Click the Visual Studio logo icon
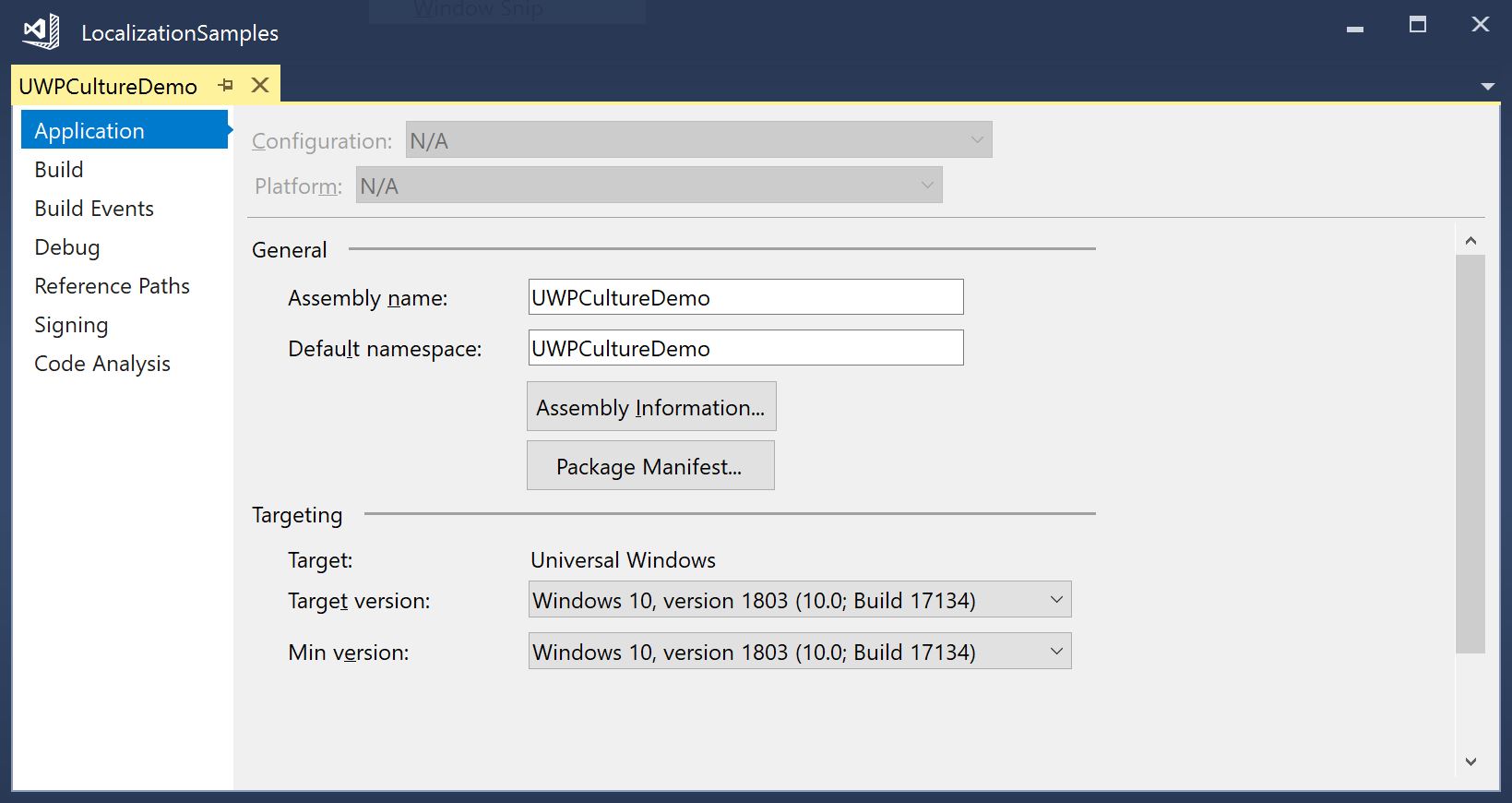1512x803 pixels. coord(42,32)
